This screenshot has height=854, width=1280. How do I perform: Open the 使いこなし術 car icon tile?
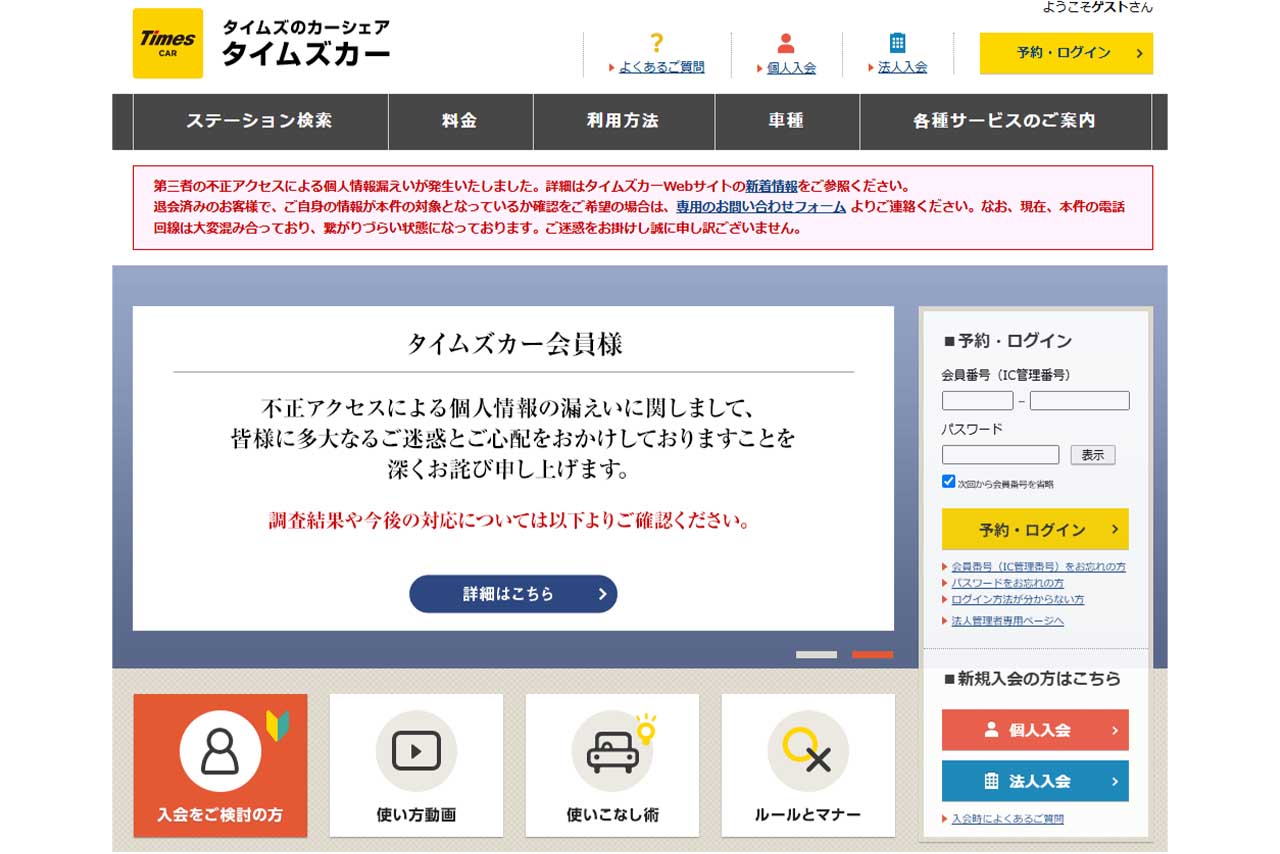click(612, 766)
